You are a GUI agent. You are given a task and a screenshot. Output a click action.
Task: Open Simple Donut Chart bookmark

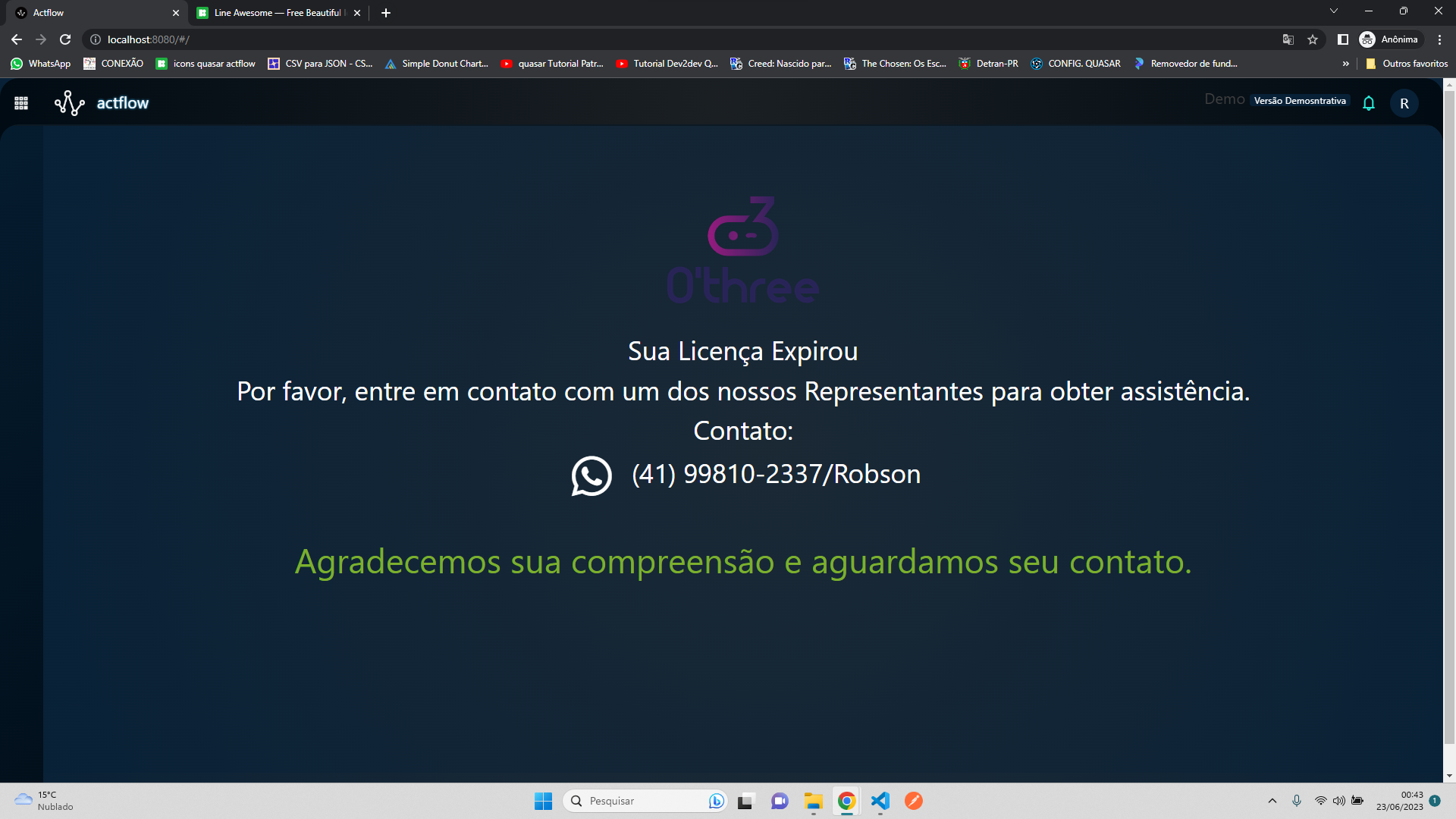[437, 64]
